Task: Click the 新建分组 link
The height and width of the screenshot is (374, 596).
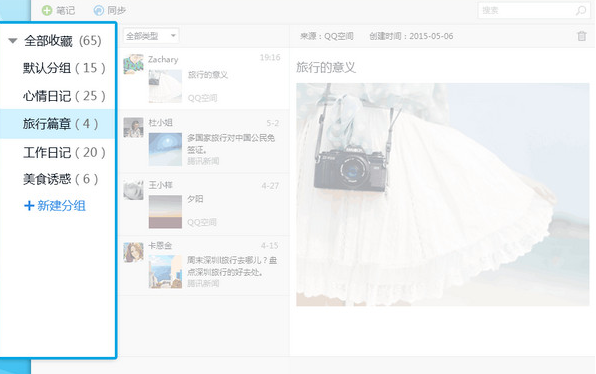Action: coord(55,206)
